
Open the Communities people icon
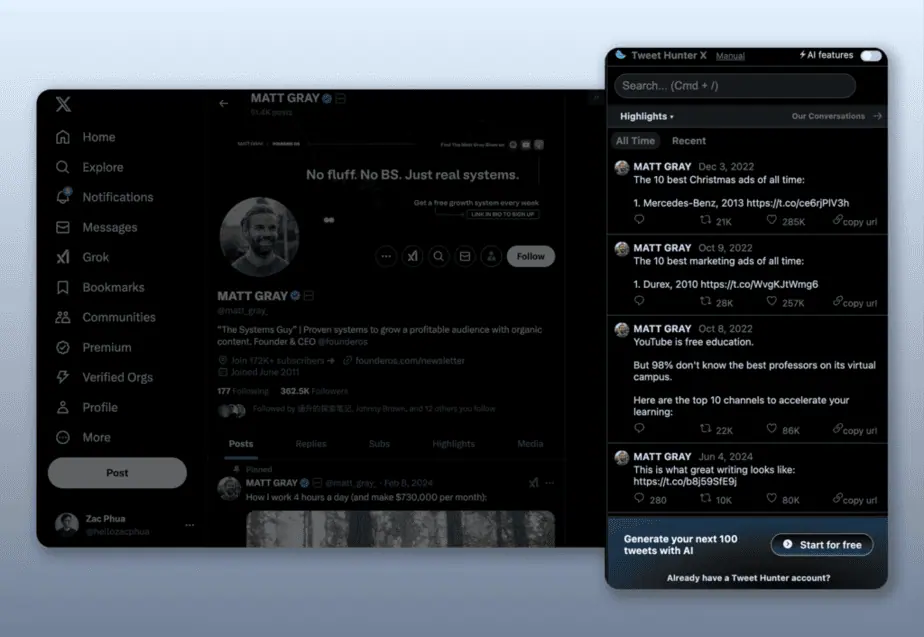62,317
